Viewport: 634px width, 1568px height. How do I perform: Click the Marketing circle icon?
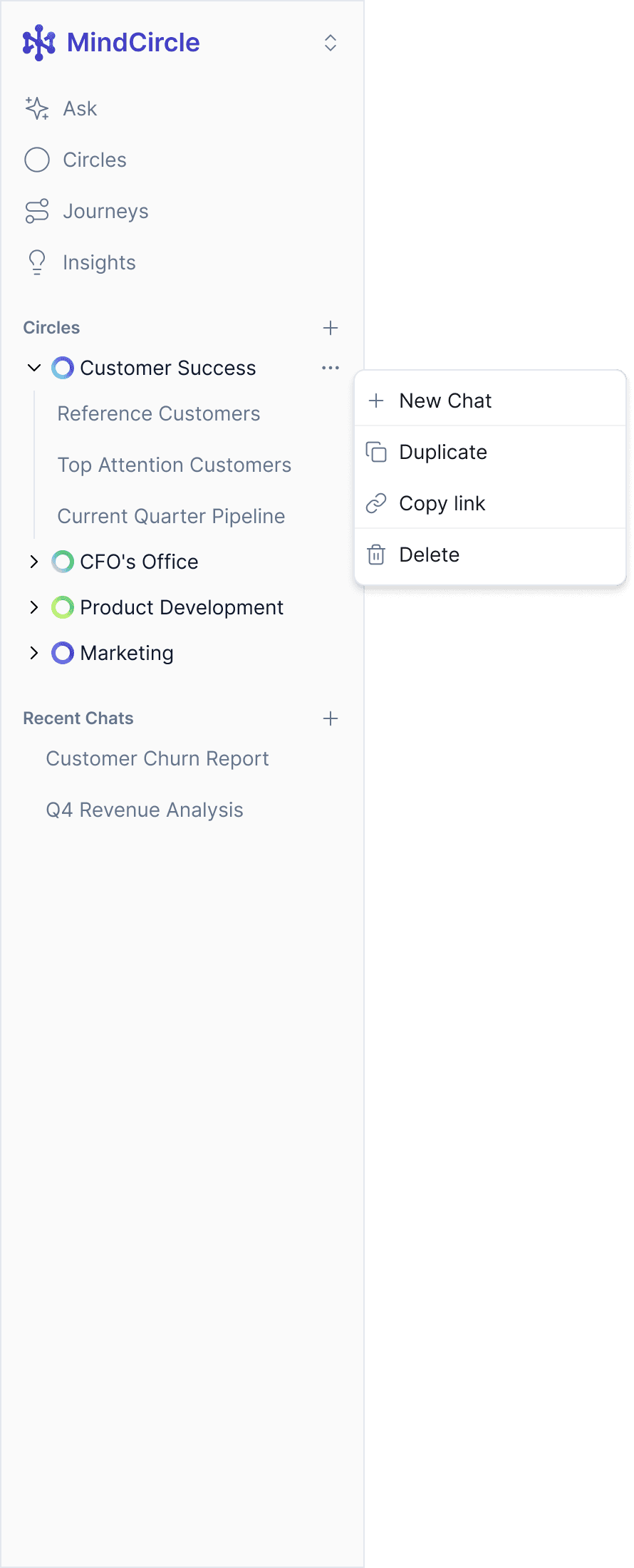tap(63, 653)
